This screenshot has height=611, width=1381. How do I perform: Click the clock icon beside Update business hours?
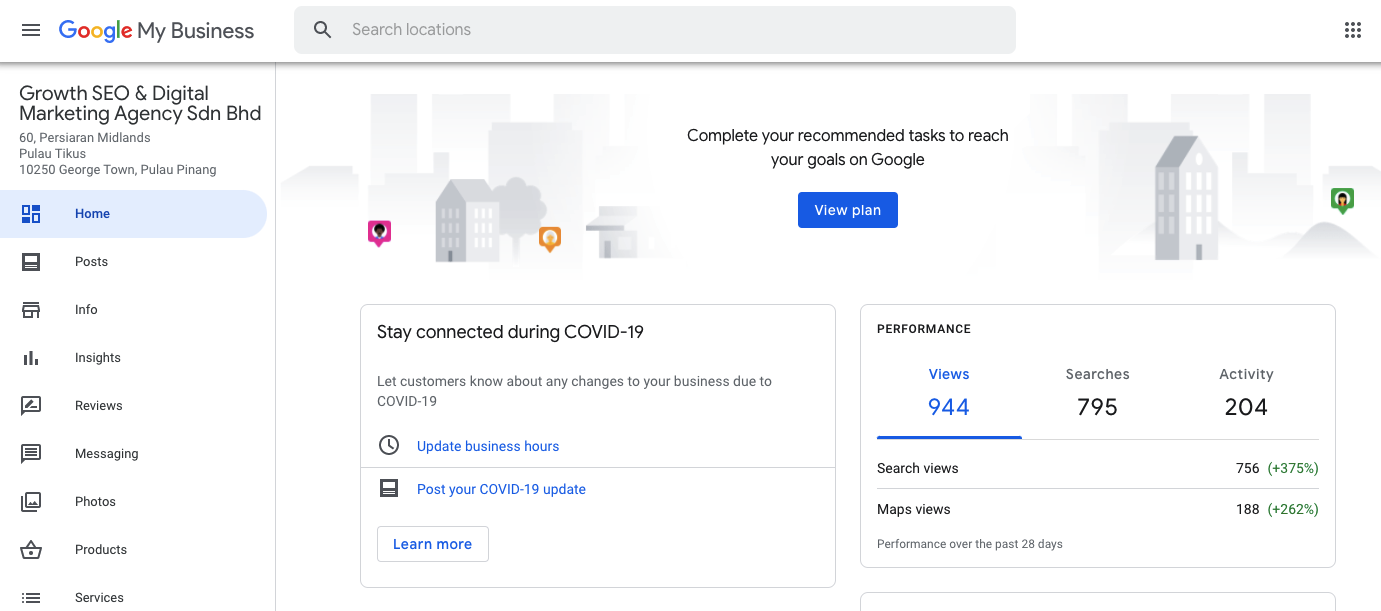[389, 446]
